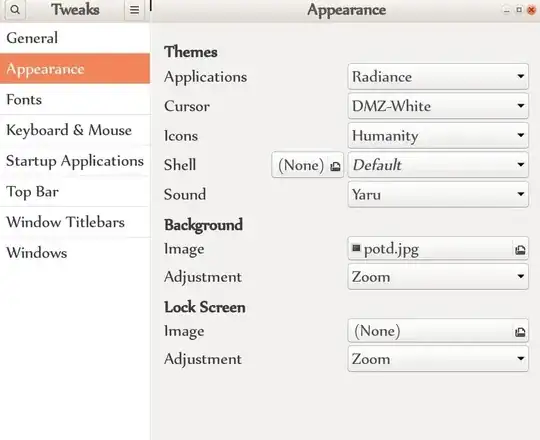Image resolution: width=540 pixels, height=440 pixels.
Task: Click the search magnifier icon in Tweaks header
Action: click(15, 10)
